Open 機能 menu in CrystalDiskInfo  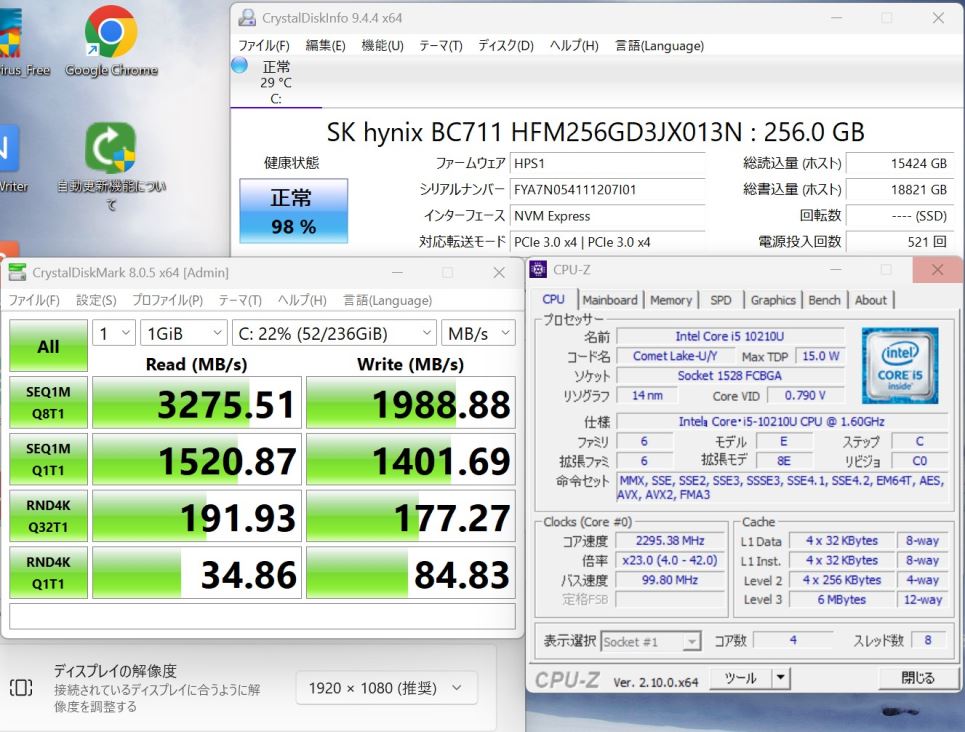[x=382, y=46]
